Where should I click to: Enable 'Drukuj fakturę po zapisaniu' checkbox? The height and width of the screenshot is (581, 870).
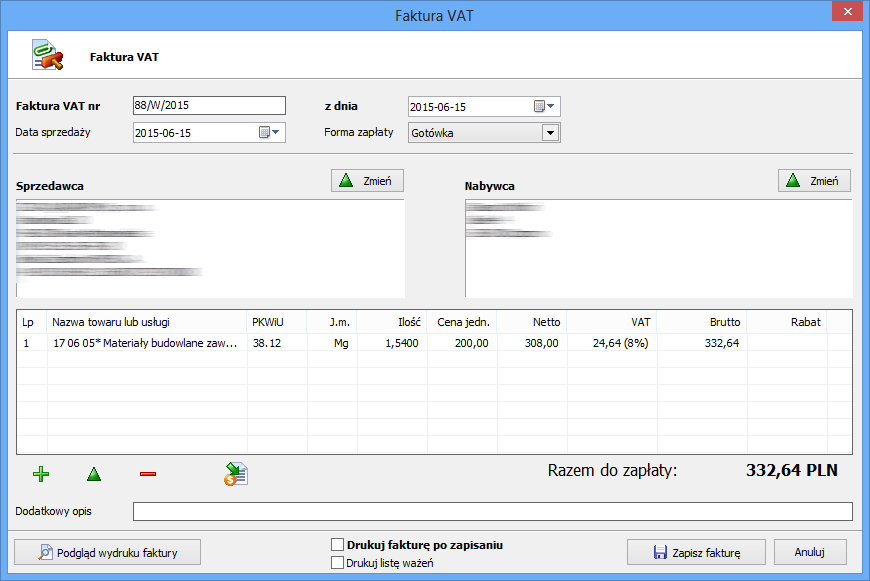tap(338, 546)
